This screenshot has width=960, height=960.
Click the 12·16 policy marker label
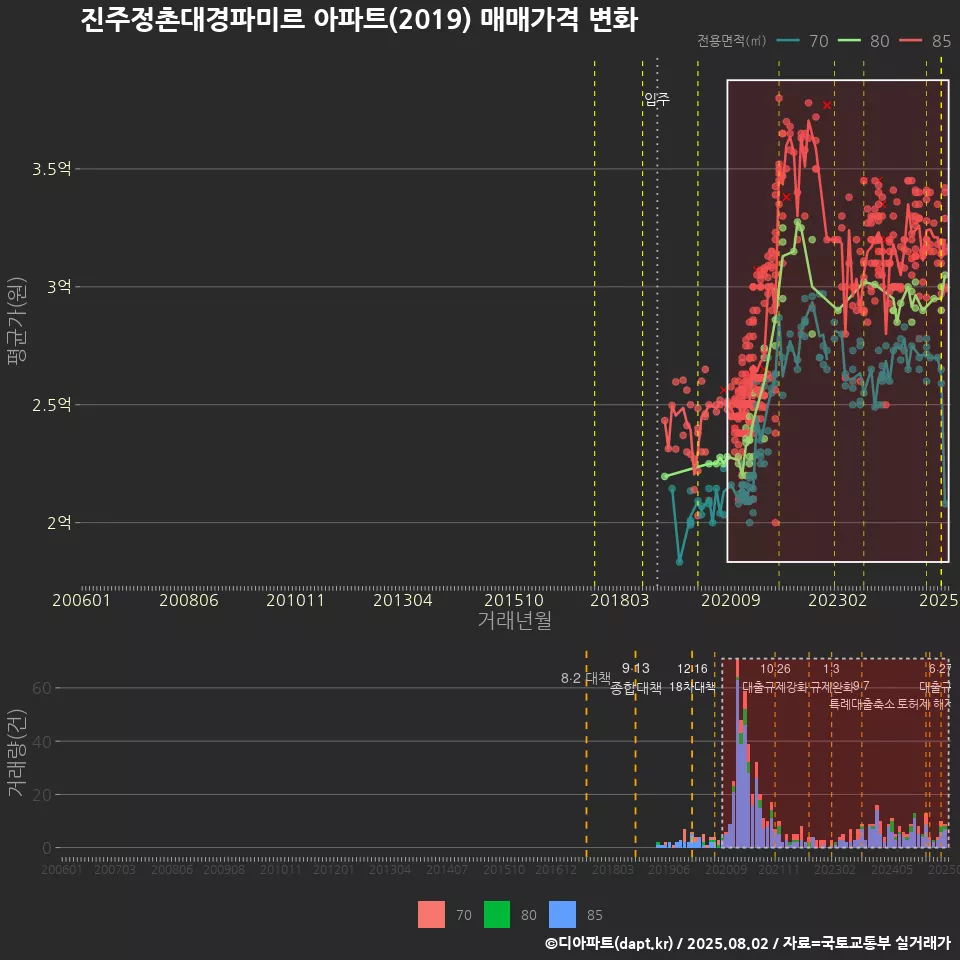pyautogui.click(x=692, y=669)
